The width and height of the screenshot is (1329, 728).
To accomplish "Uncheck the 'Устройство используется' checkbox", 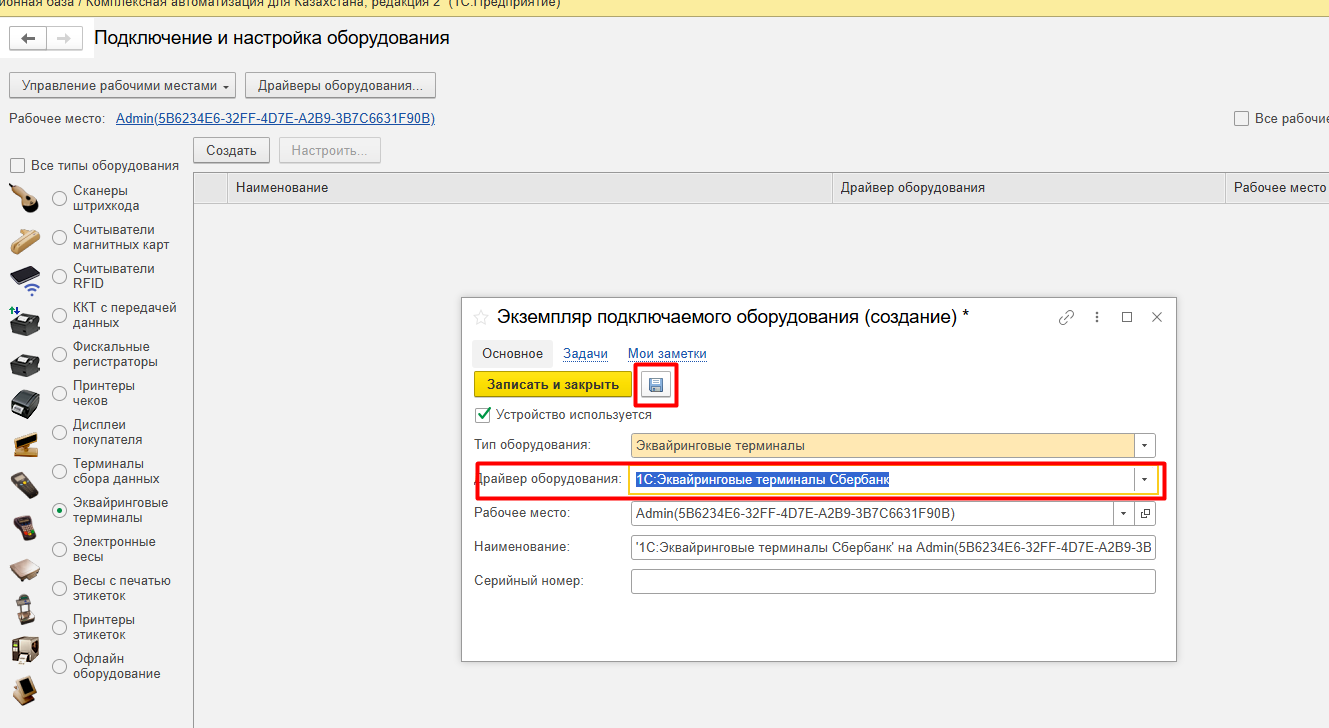I will point(483,414).
